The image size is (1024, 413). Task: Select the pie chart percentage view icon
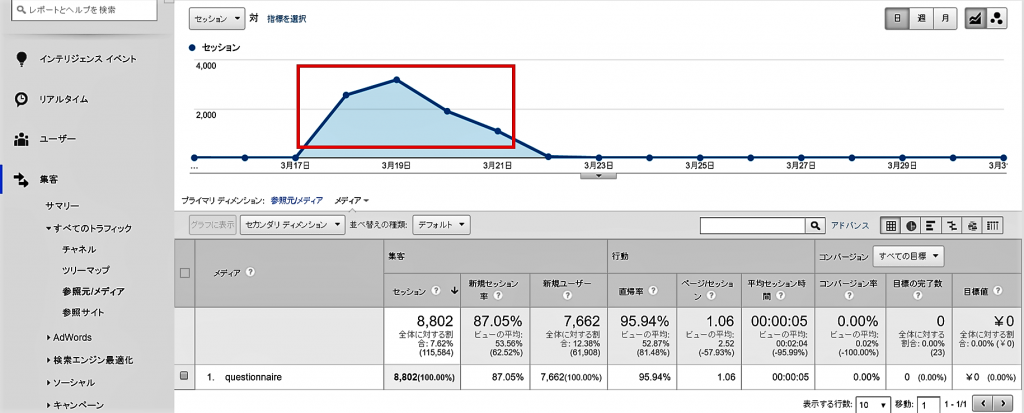(911, 226)
